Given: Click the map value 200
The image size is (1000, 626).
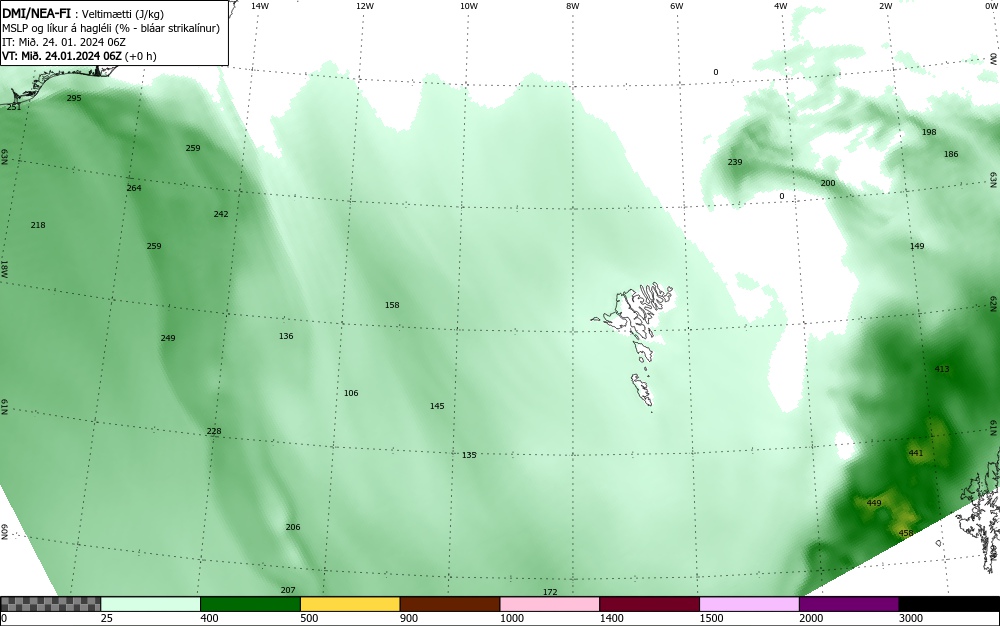Looking at the screenshot, I should (x=828, y=184).
